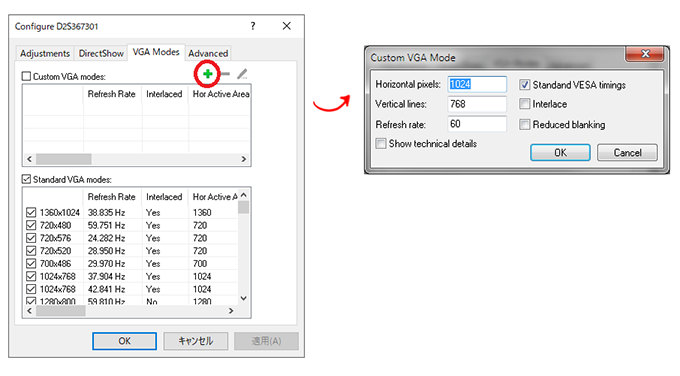The width and height of the screenshot is (680, 376).
Task: Click the Refresh rate field
Action: click(477, 124)
